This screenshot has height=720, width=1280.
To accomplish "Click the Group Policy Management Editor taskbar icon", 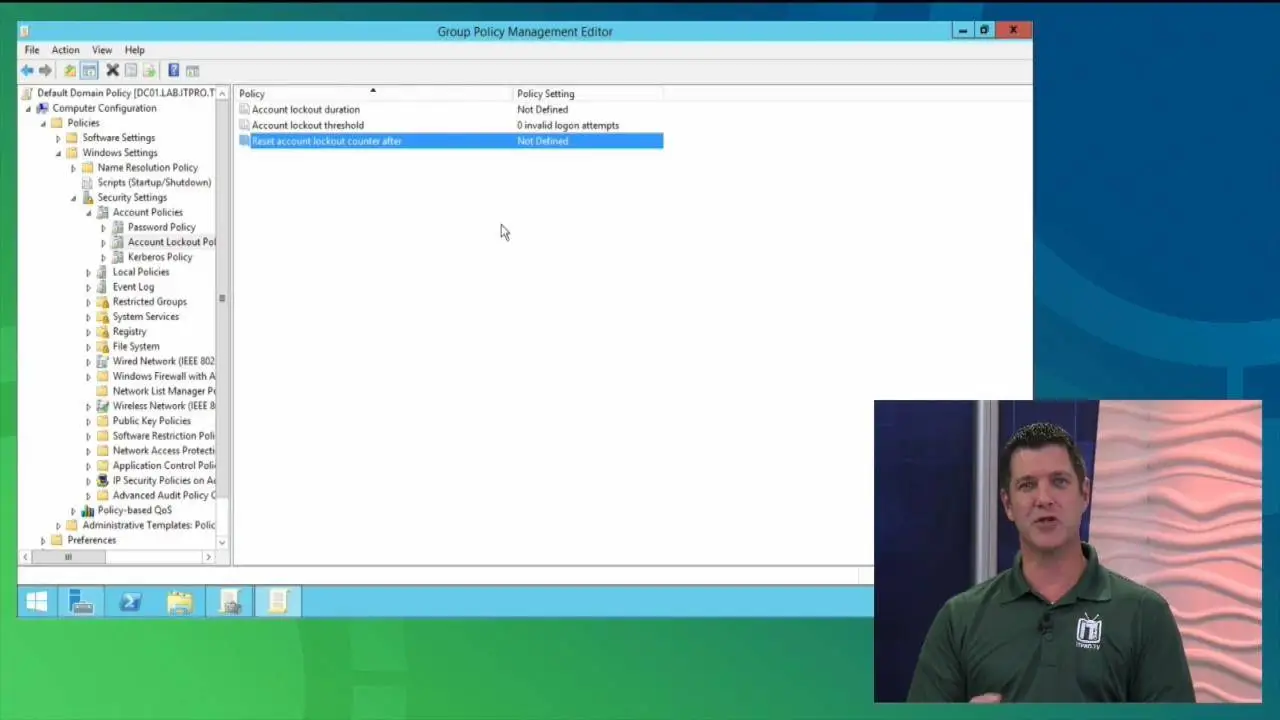I will coord(278,602).
